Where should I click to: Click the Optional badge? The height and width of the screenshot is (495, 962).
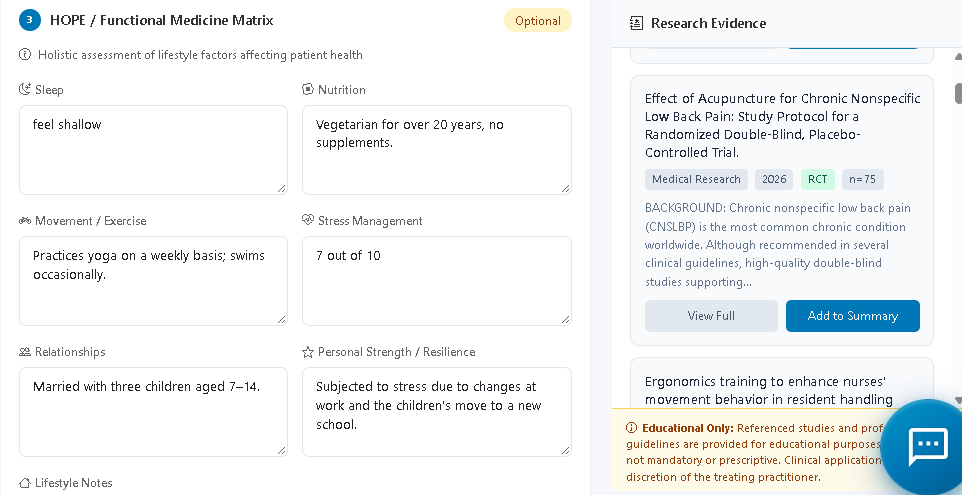click(538, 21)
